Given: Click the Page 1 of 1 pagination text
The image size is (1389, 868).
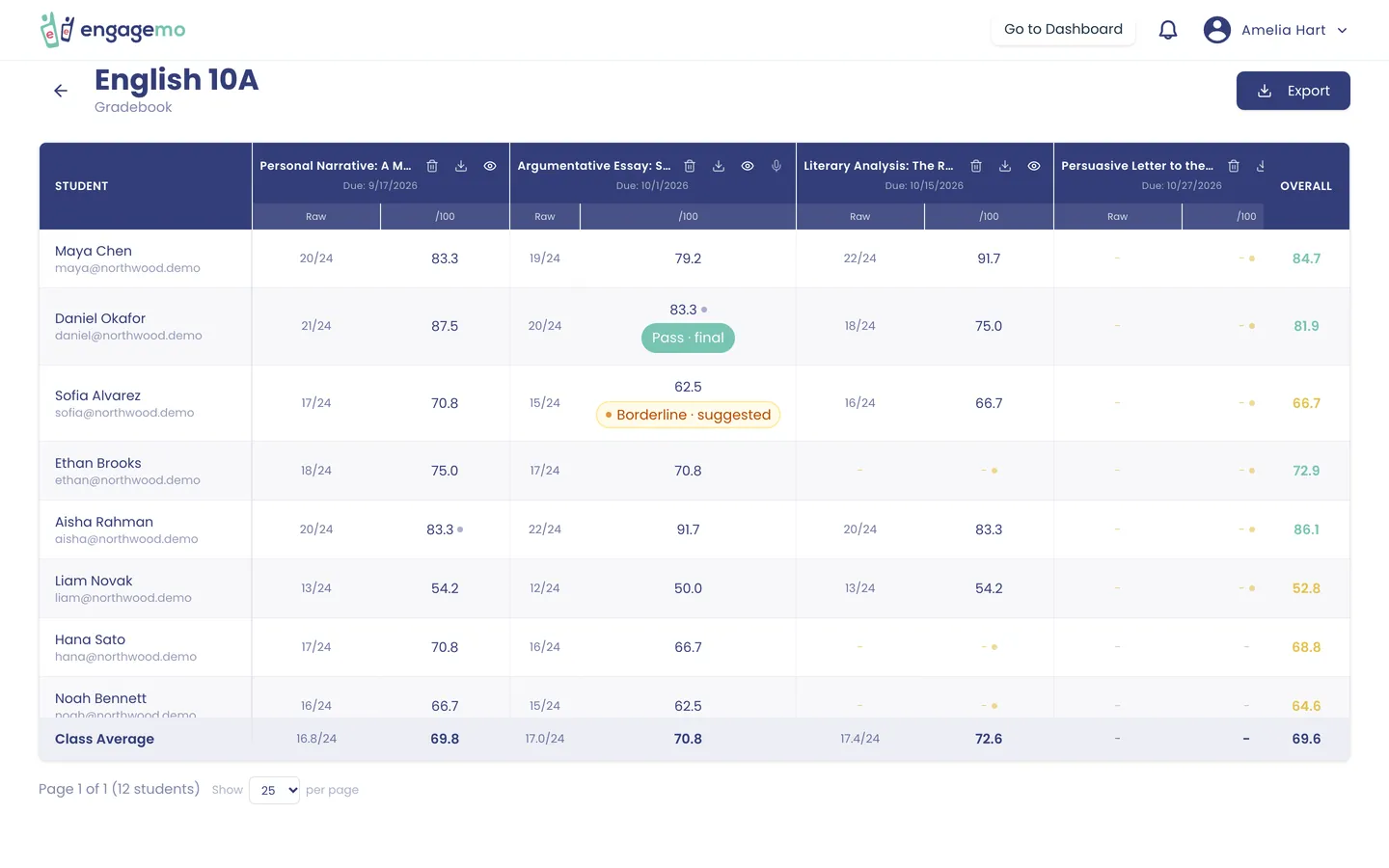Looking at the screenshot, I should (119, 789).
